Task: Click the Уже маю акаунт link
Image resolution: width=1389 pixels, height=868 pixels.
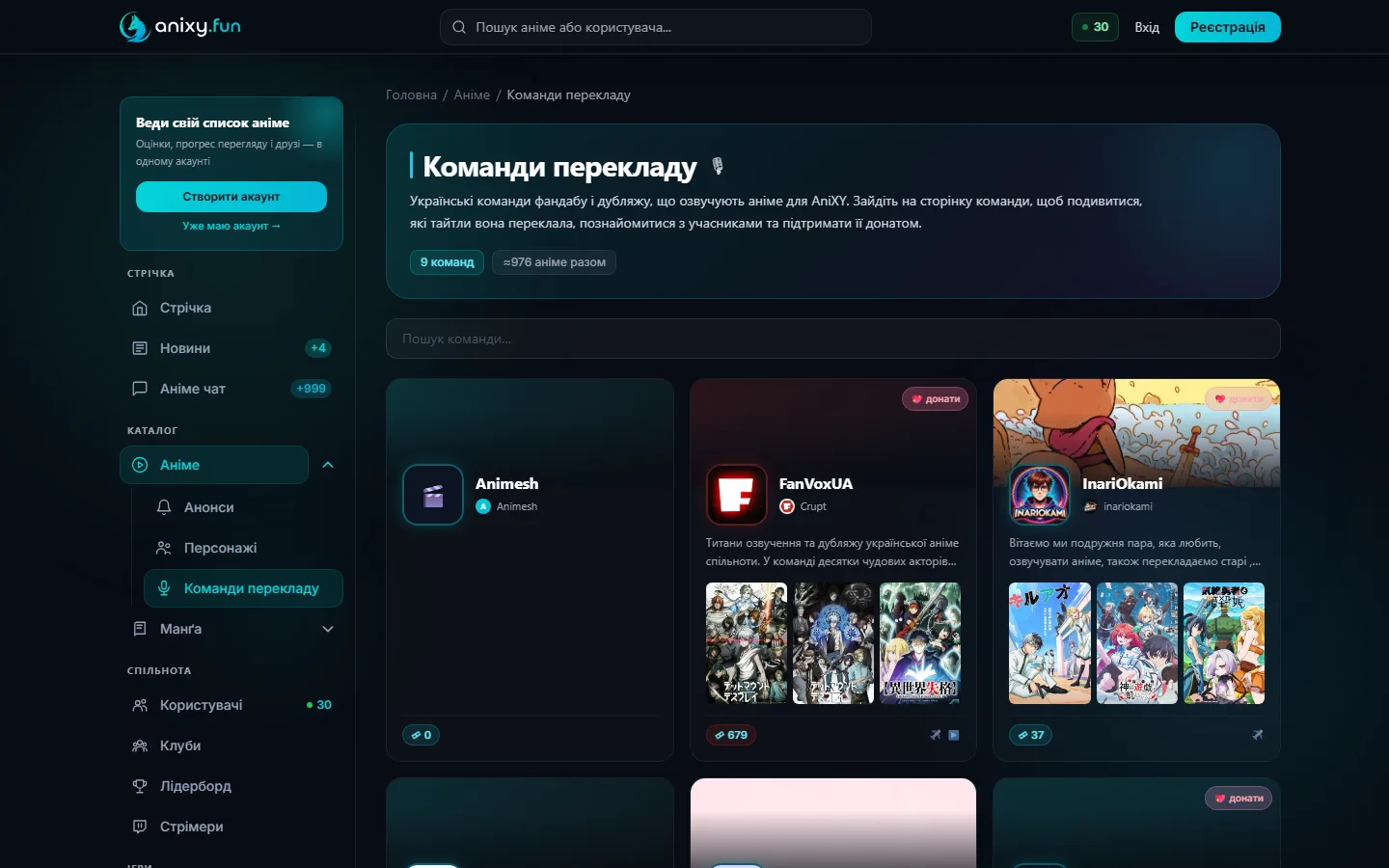Action: pos(231,226)
